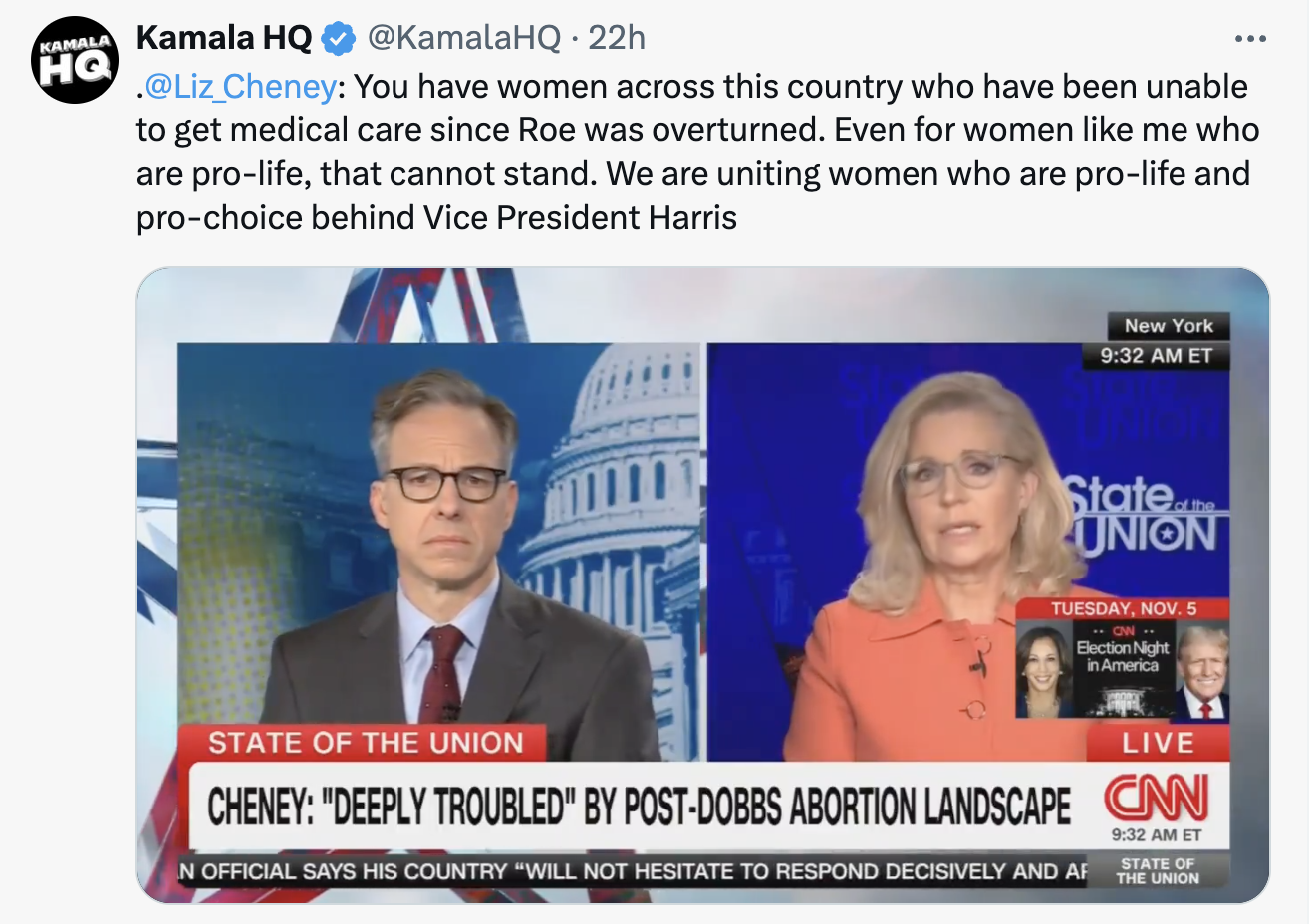Image resolution: width=1315 pixels, height=924 pixels.
Task: Click the CNN logo in the video
Action: [1157, 798]
